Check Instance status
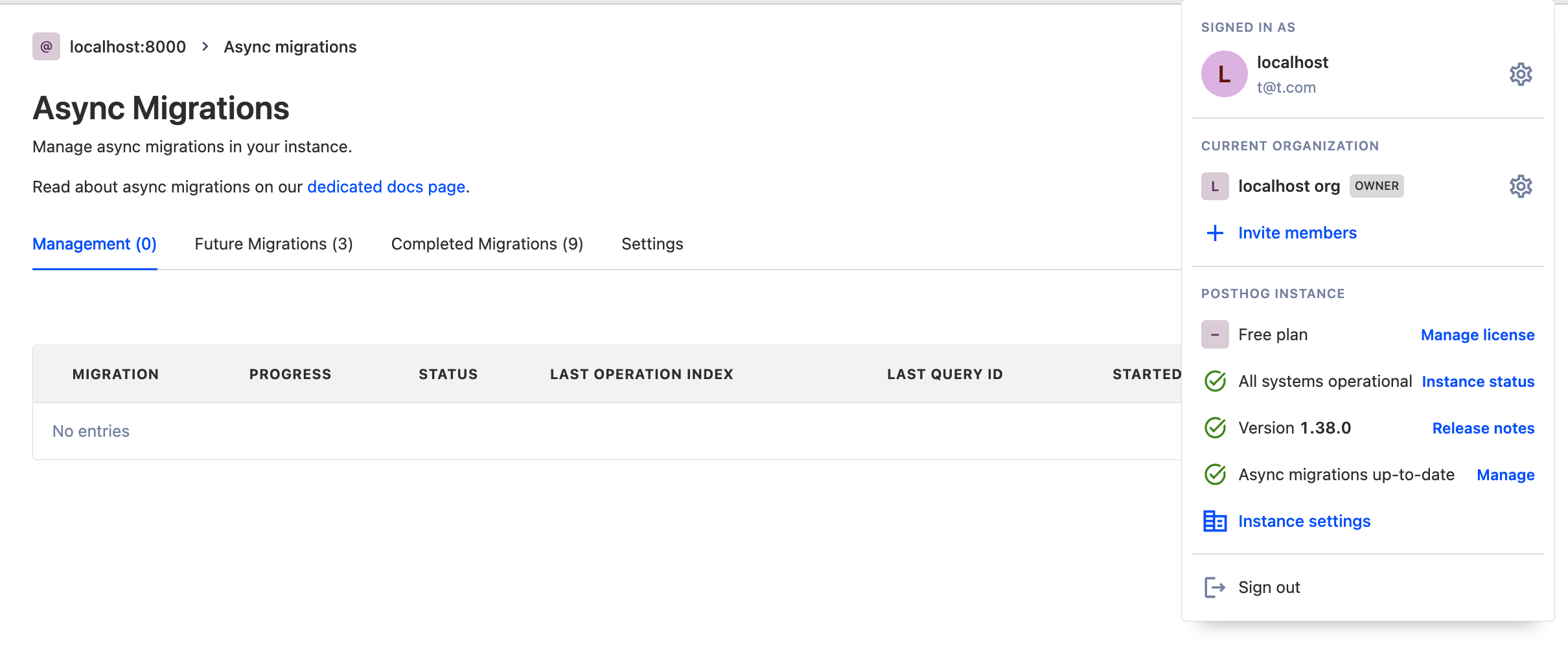Viewport: 1568px width, 661px height. (x=1478, y=381)
